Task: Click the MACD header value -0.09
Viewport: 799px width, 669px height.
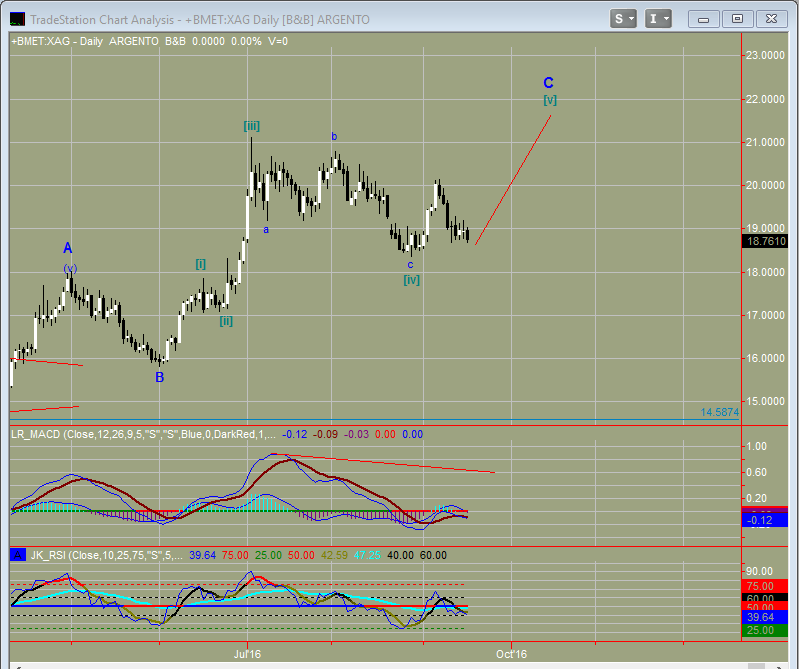Action: [325, 434]
